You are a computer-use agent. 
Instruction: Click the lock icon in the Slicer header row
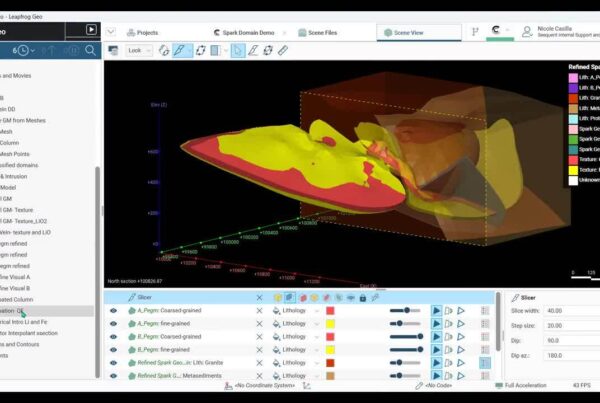coord(363,297)
